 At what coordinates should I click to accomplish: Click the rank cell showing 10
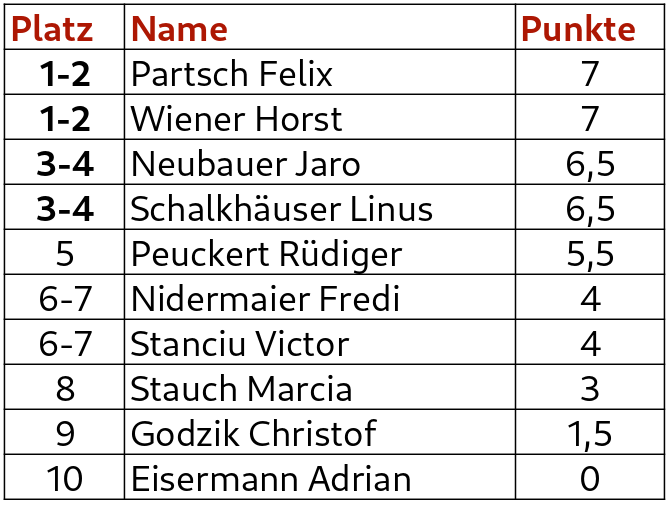(65, 479)
